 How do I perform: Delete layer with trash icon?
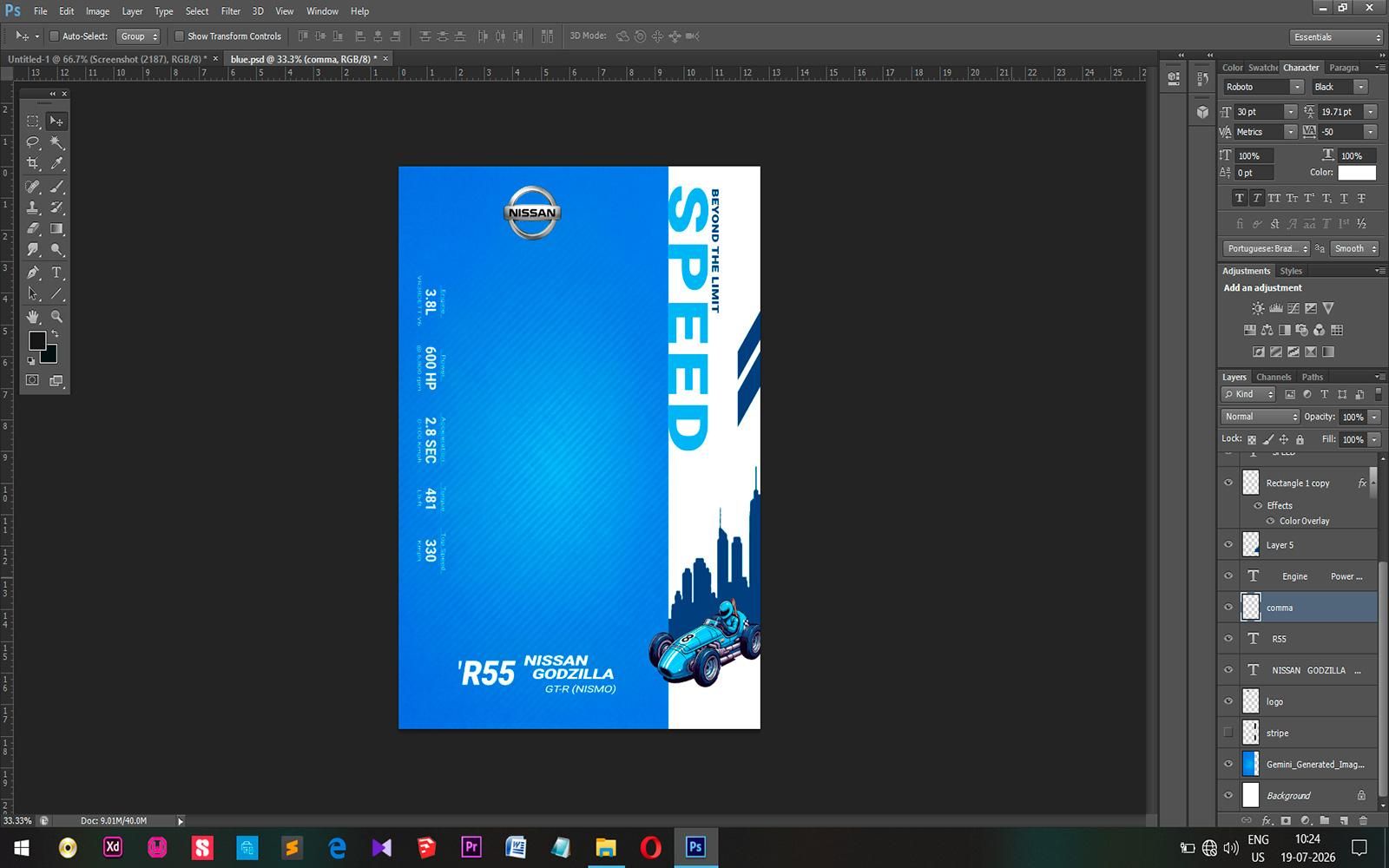click(1363, 820)
